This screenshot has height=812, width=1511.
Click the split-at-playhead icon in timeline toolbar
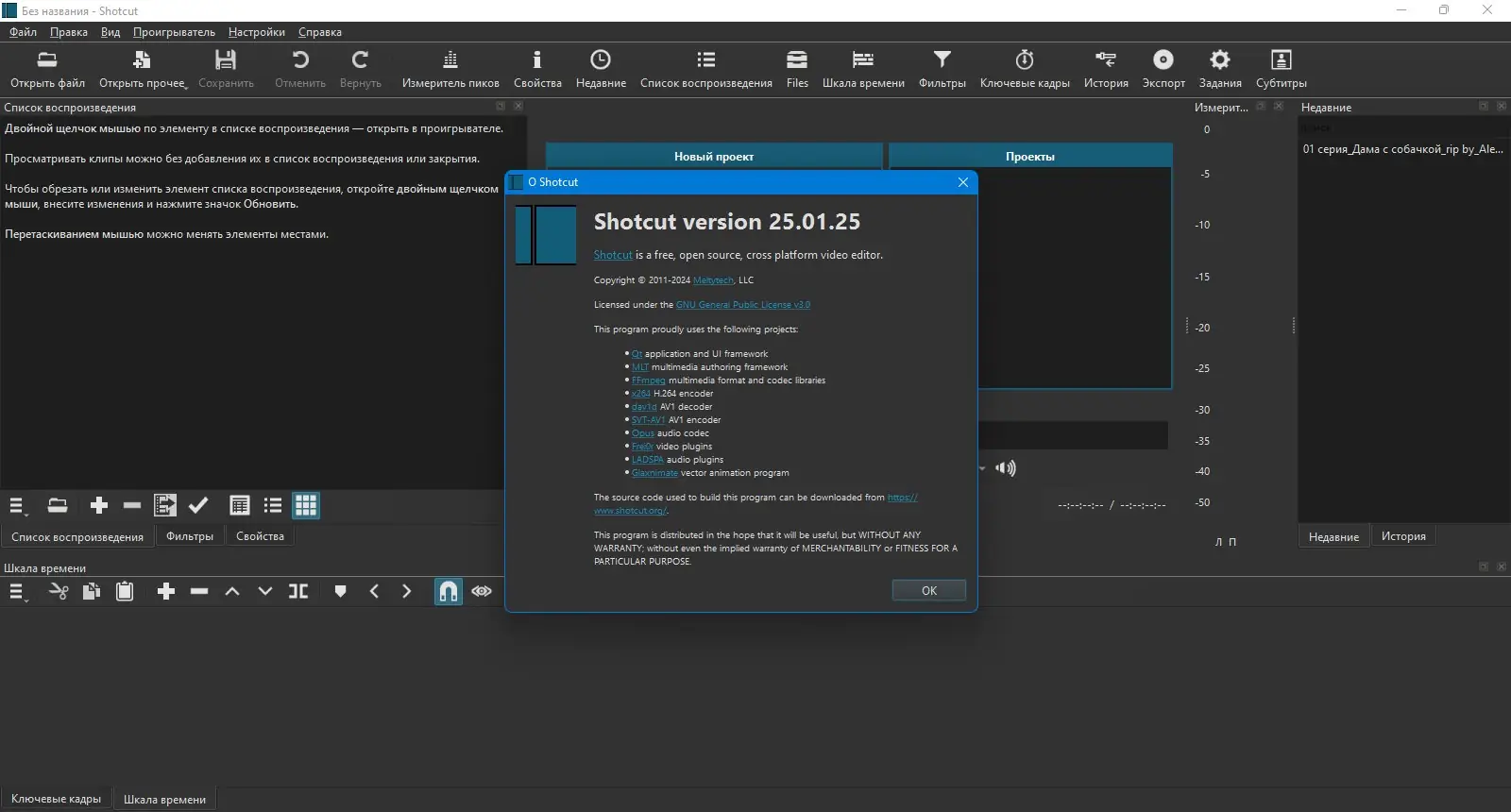298,592
